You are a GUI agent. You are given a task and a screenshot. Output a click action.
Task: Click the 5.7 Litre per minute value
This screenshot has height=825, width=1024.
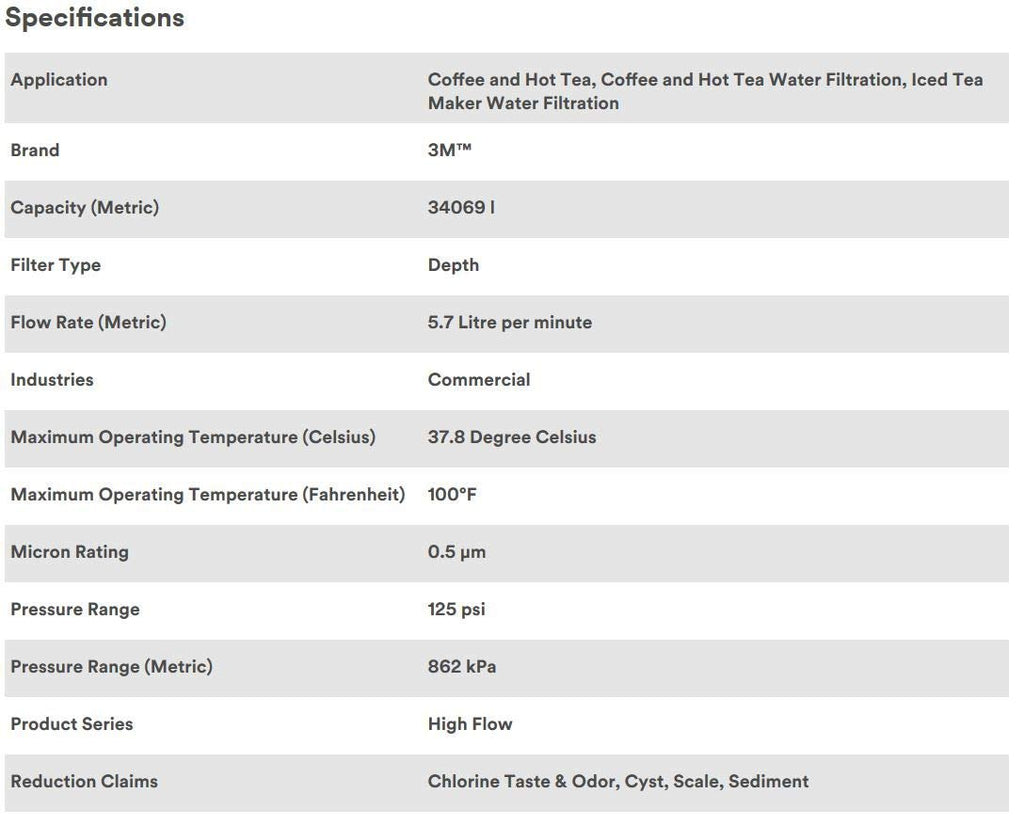(510, 323)
